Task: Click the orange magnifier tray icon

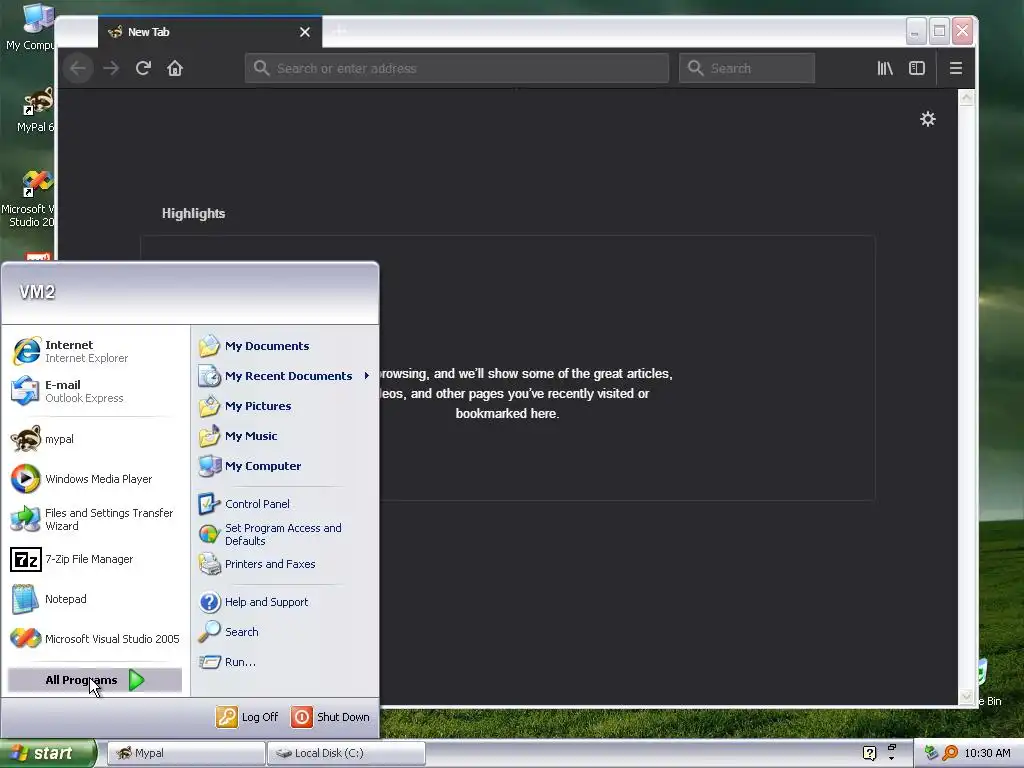Action: click(950, 753)
